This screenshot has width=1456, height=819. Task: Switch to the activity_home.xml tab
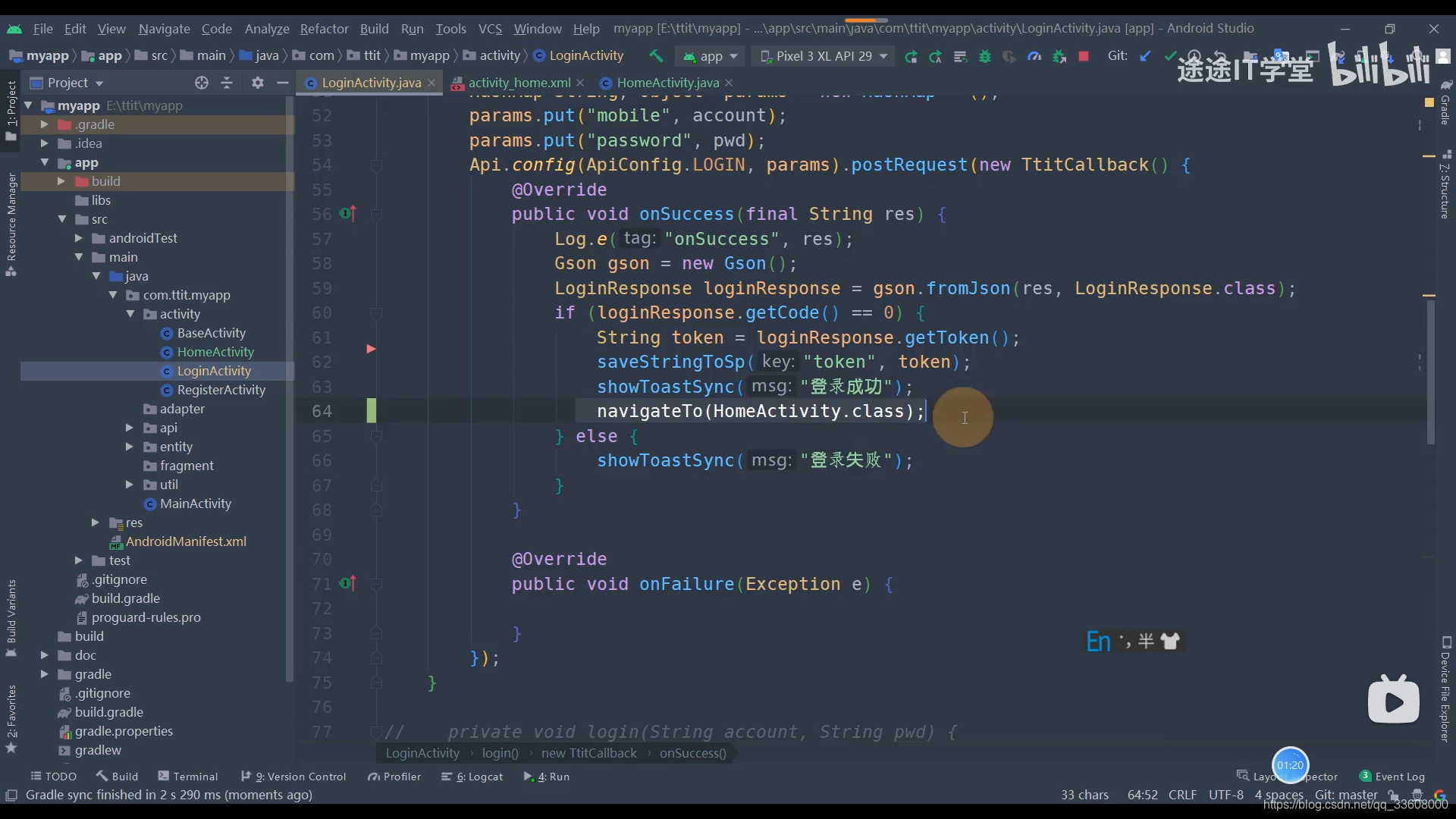(519, 83)
